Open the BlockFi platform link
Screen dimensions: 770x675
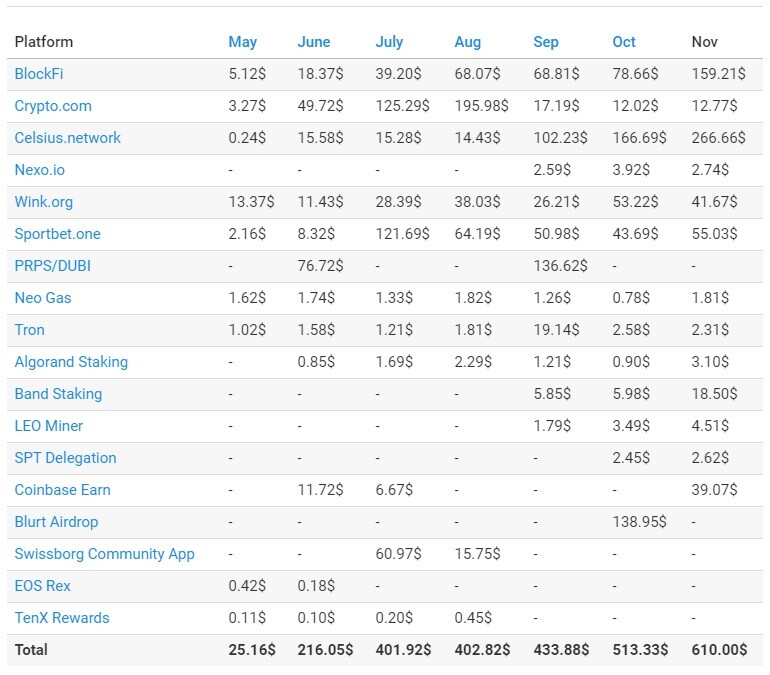pos(39,74)
